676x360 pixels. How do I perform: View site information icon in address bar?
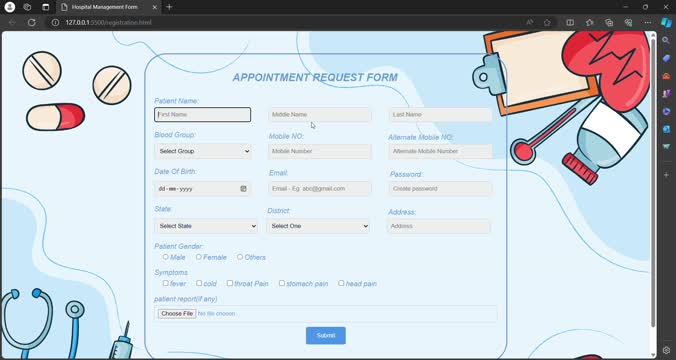click(55, 22)
